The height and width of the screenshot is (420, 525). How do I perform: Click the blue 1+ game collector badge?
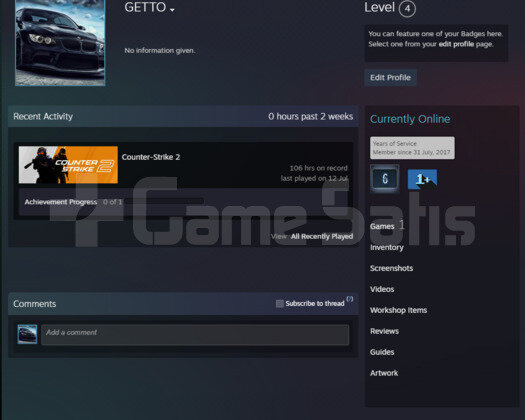click(x=422, y=179)
